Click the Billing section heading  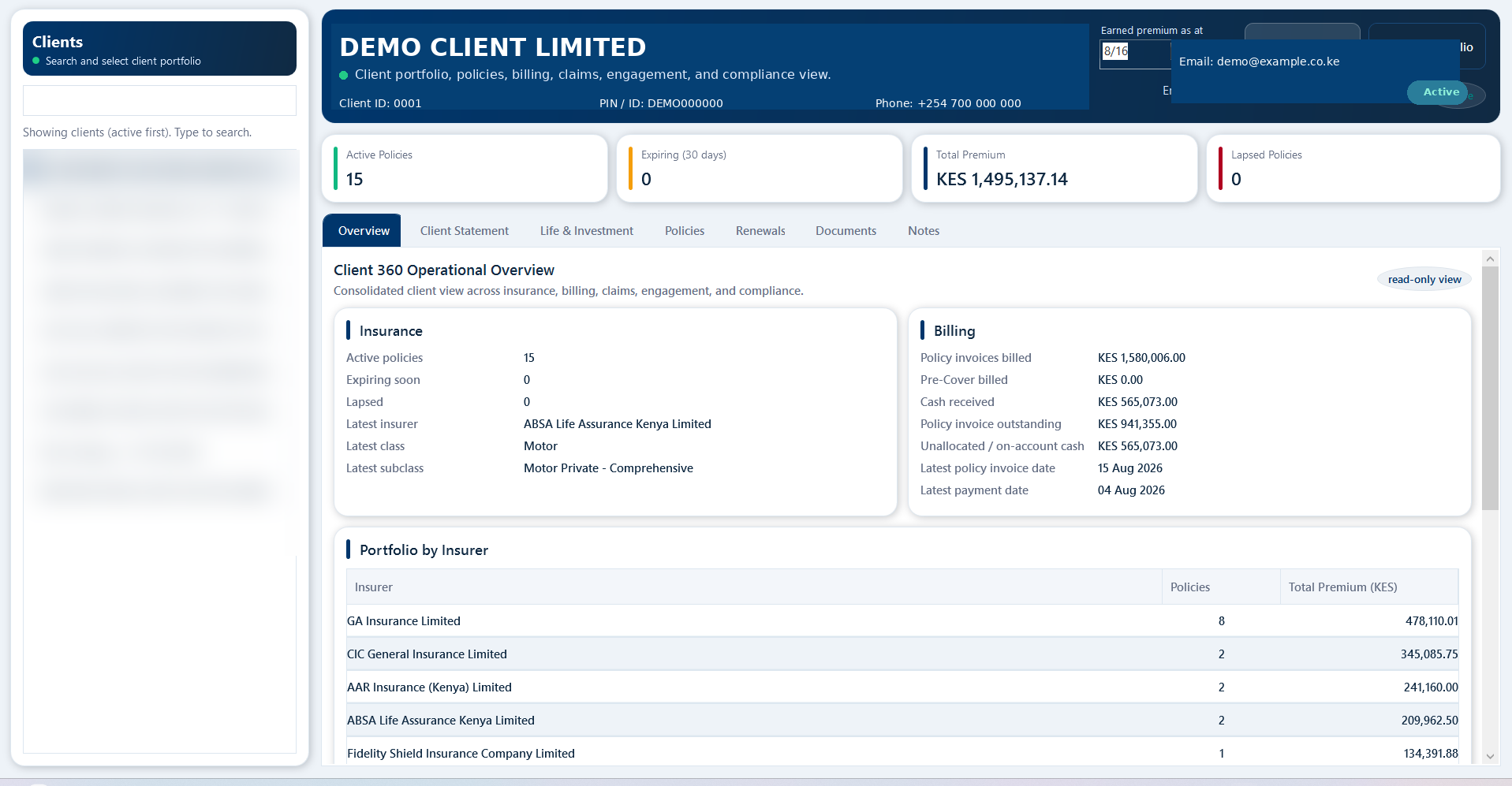(954, 331)
